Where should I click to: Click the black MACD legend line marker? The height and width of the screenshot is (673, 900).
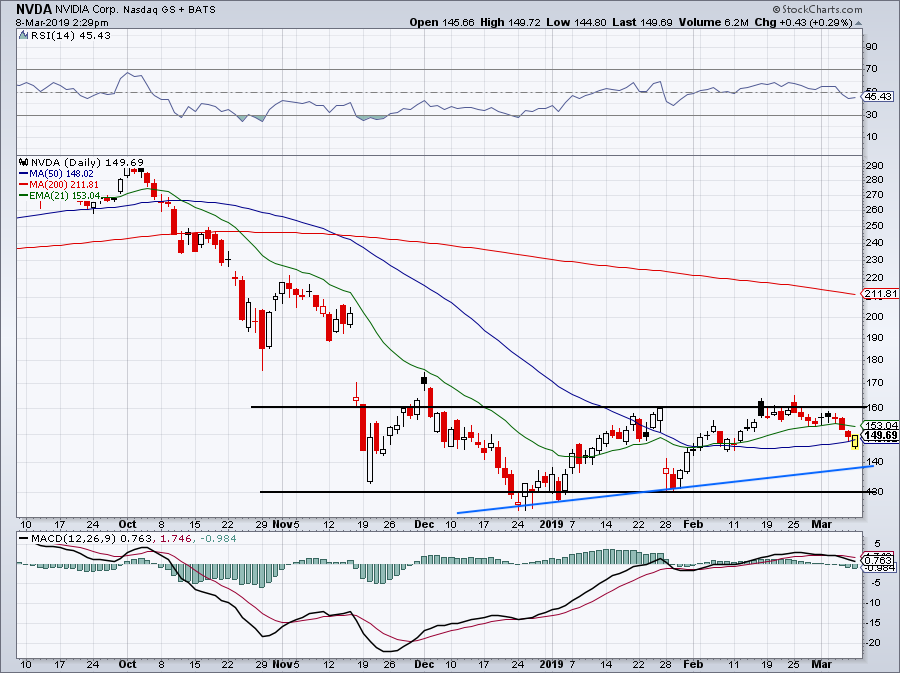coord(24,539)
